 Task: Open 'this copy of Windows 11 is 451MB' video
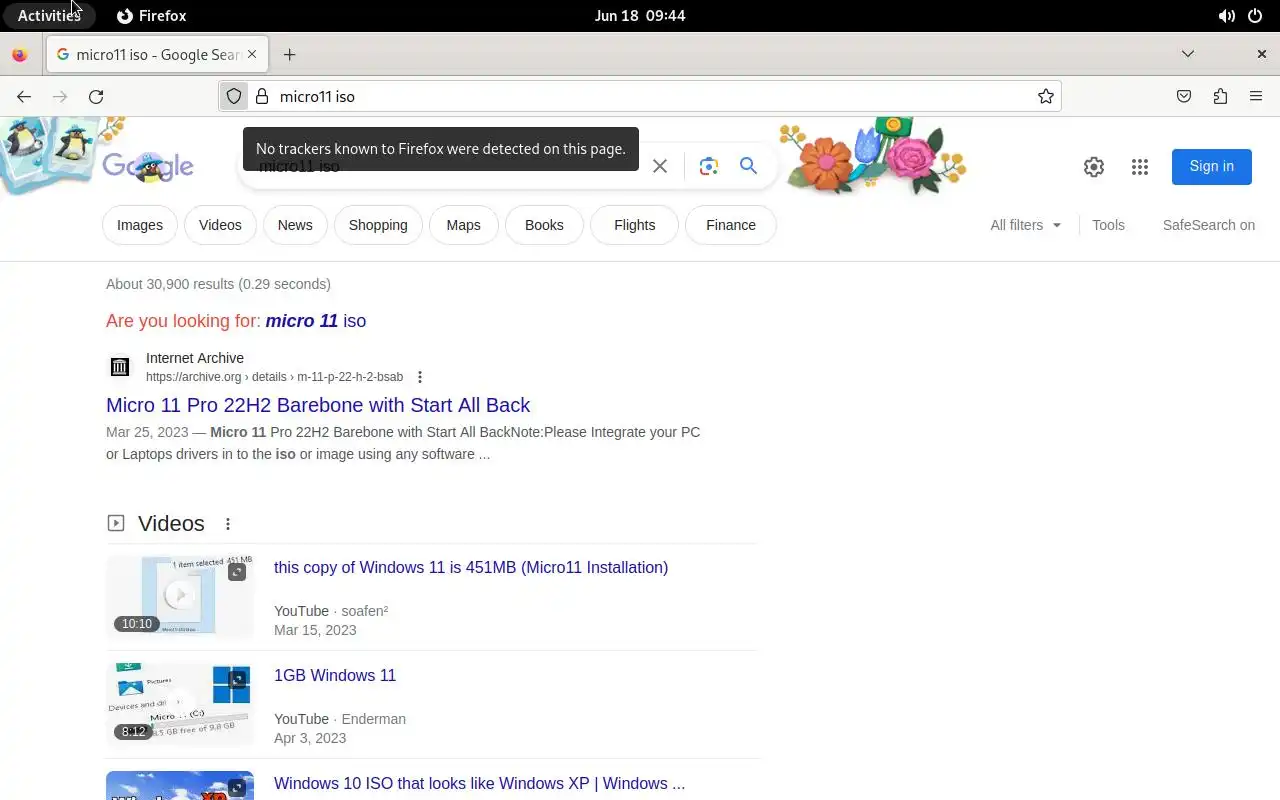tap(471, 567)
